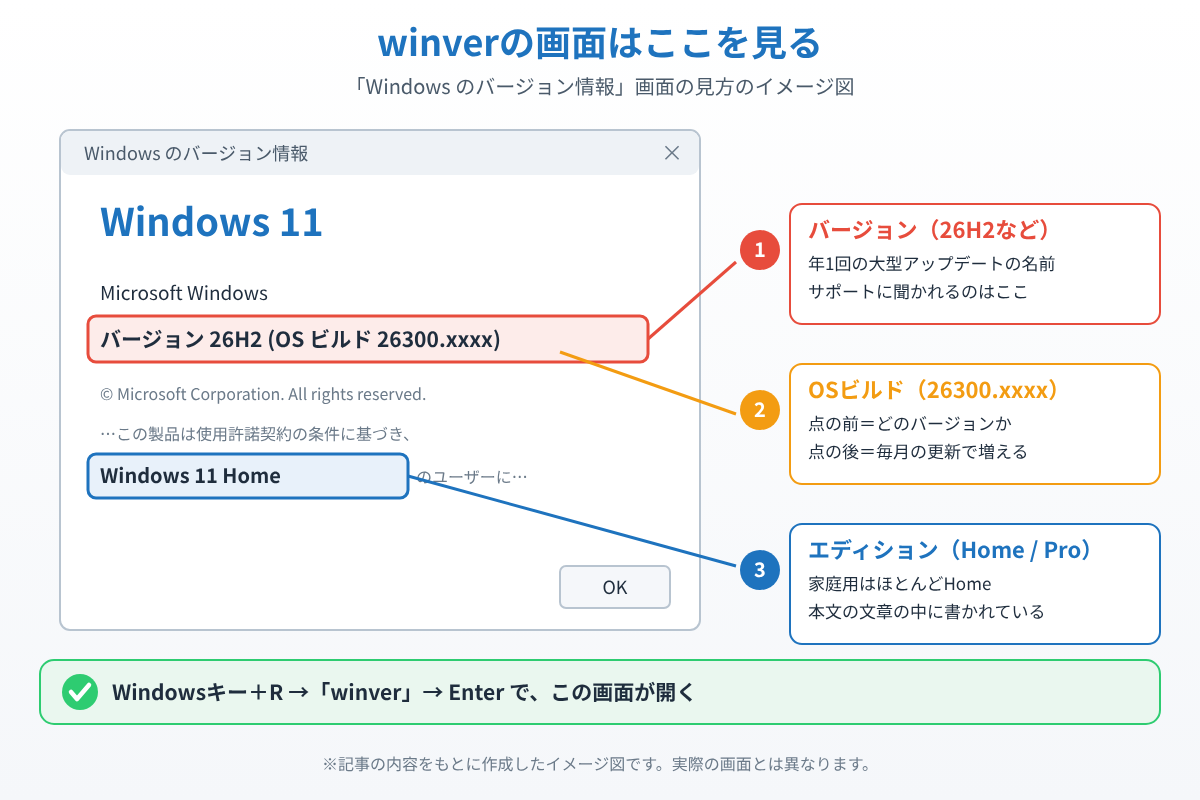Click the 'Windows 11' logo text

tap(212, 221)
